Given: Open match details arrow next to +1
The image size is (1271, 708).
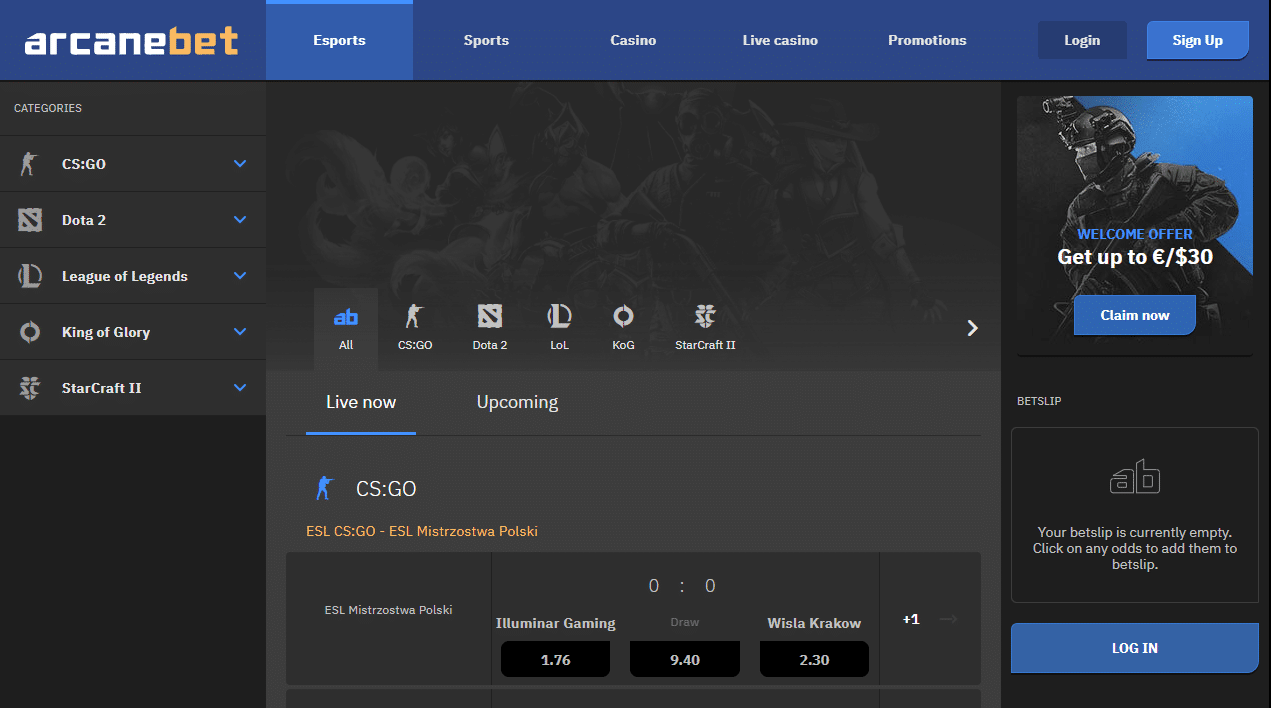Looking at the screenshot, I should [949, 619].
